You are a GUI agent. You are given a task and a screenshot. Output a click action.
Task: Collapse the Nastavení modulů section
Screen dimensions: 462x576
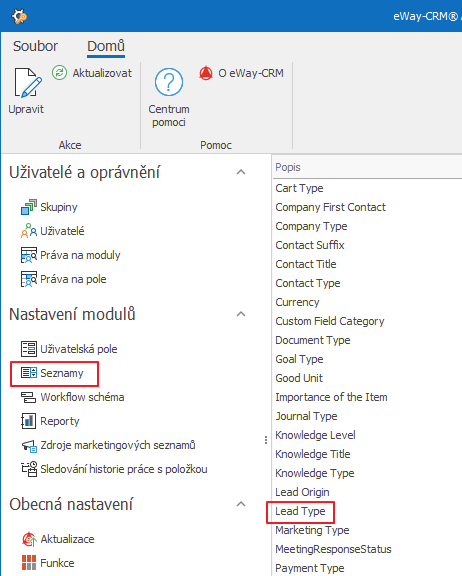(241, 314)
